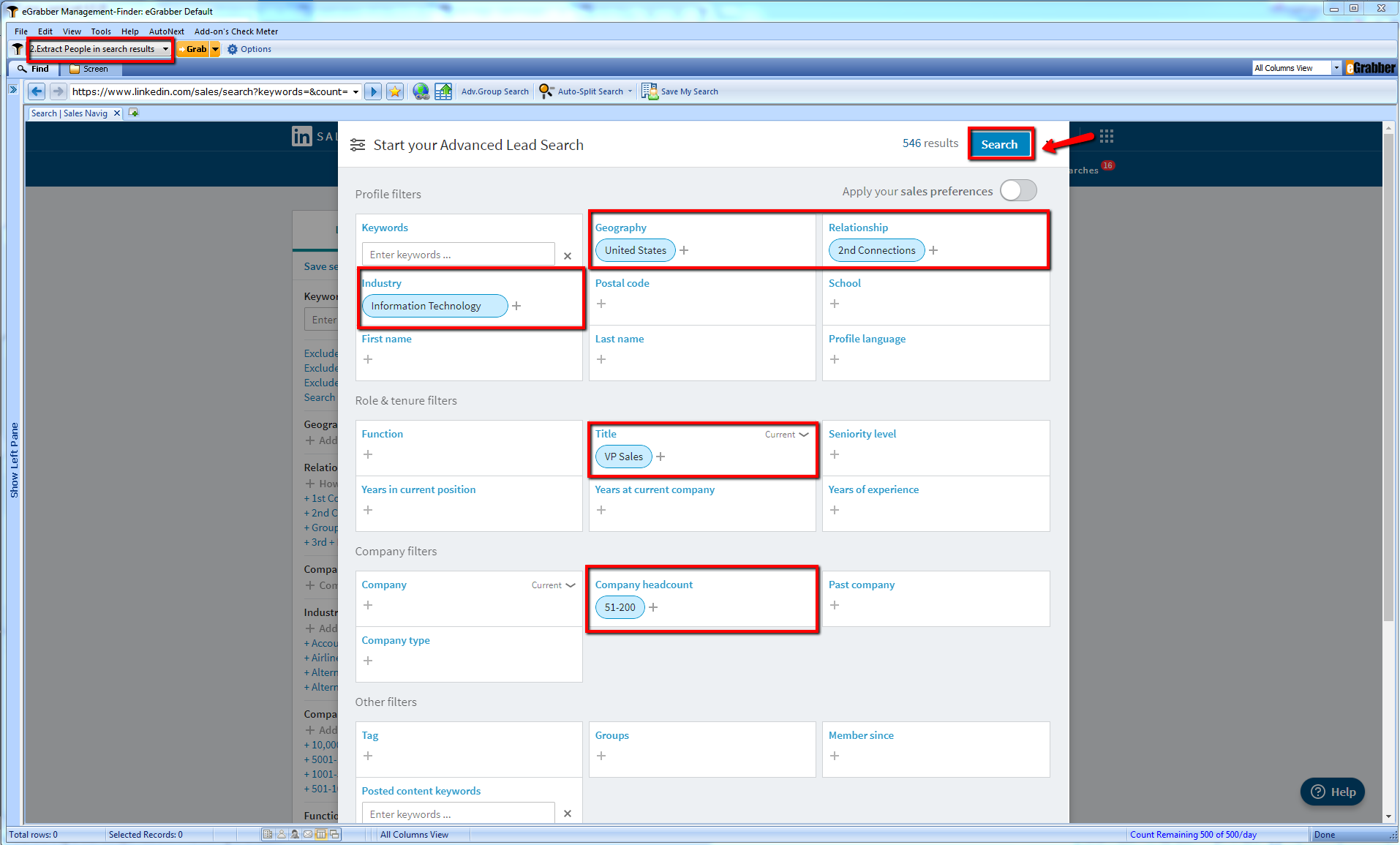Open the Extract People in search results dropdown
The height and width of the screenshot is (845, 1400).
[x=165, y=49]
